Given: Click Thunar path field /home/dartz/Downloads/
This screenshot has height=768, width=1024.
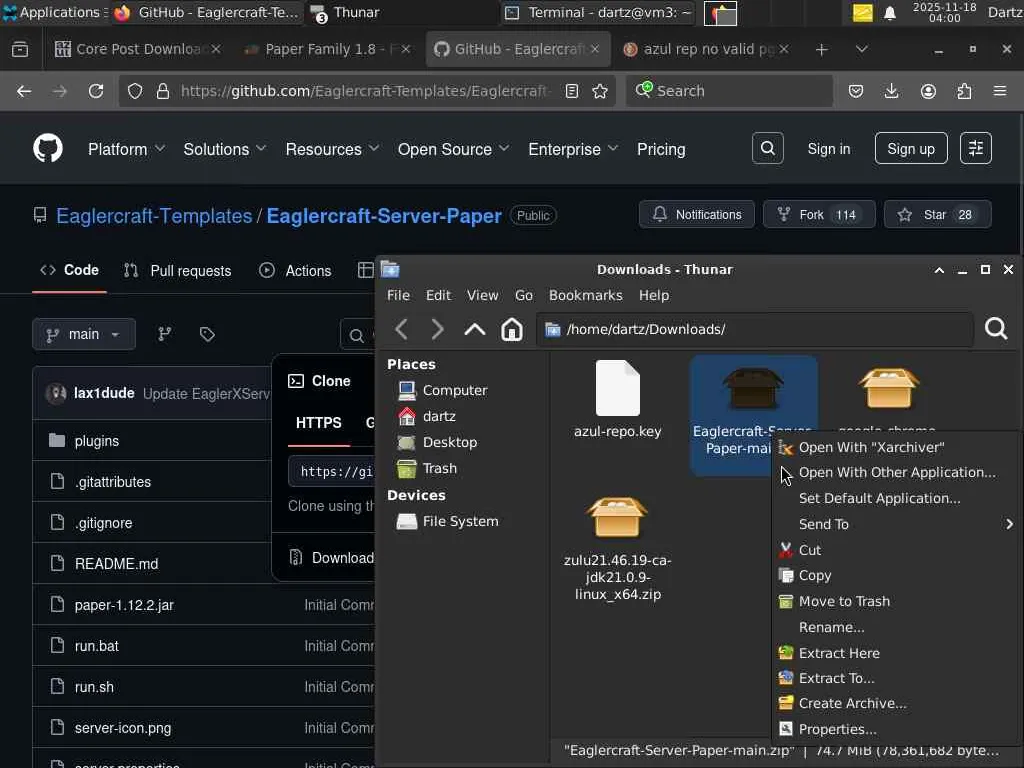Looking at the screenshot, I should pyautogui.click(x=754, y=329).
